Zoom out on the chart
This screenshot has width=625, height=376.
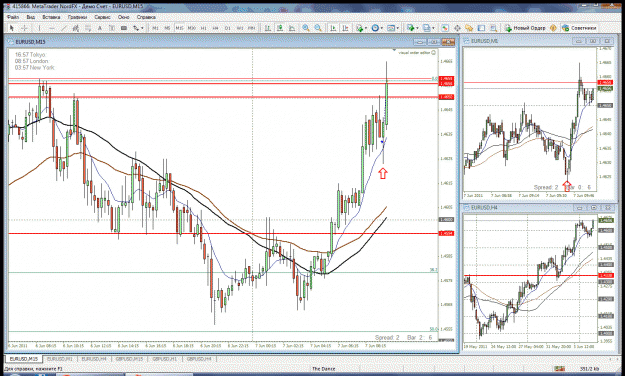click(318, 28)
